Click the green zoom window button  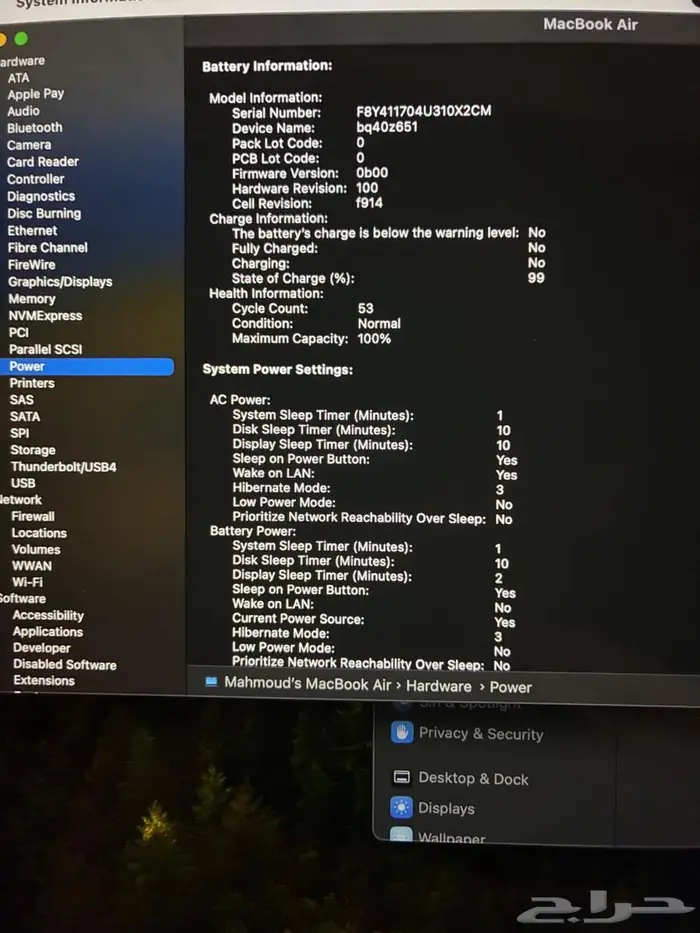[x=21, y=39]
